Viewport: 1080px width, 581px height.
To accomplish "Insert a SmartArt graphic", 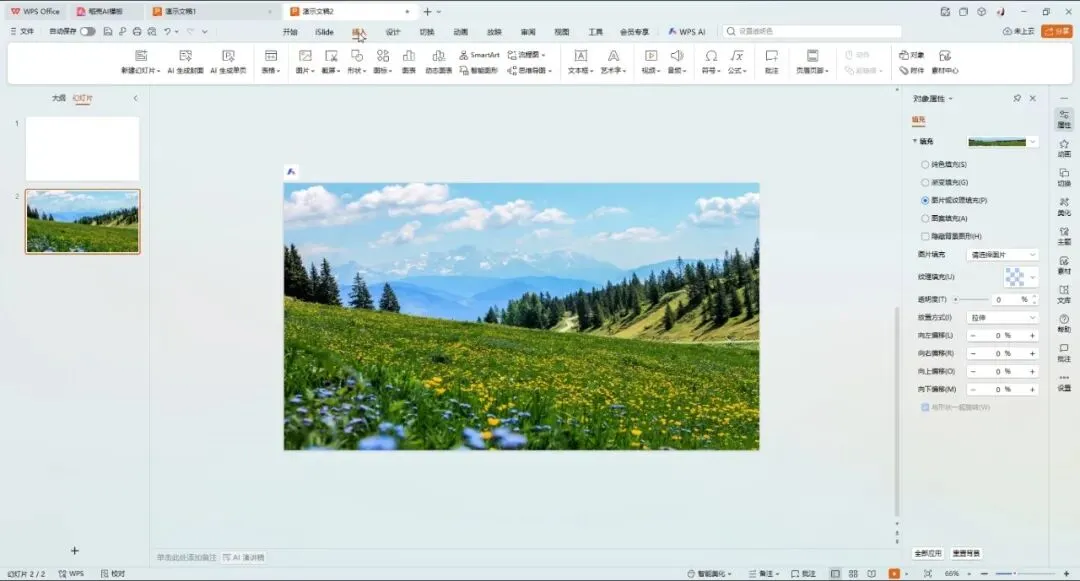I will pyautogui.click(x=479, y=54).
